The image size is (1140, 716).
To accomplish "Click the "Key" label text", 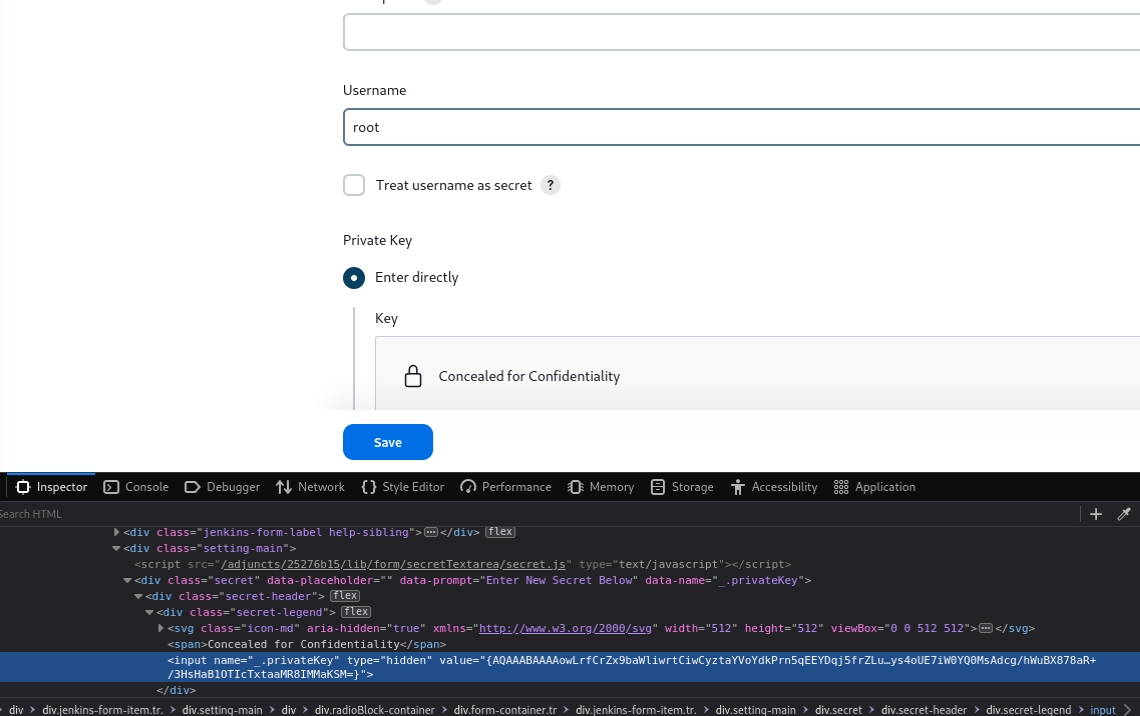I will pos(386,318).
